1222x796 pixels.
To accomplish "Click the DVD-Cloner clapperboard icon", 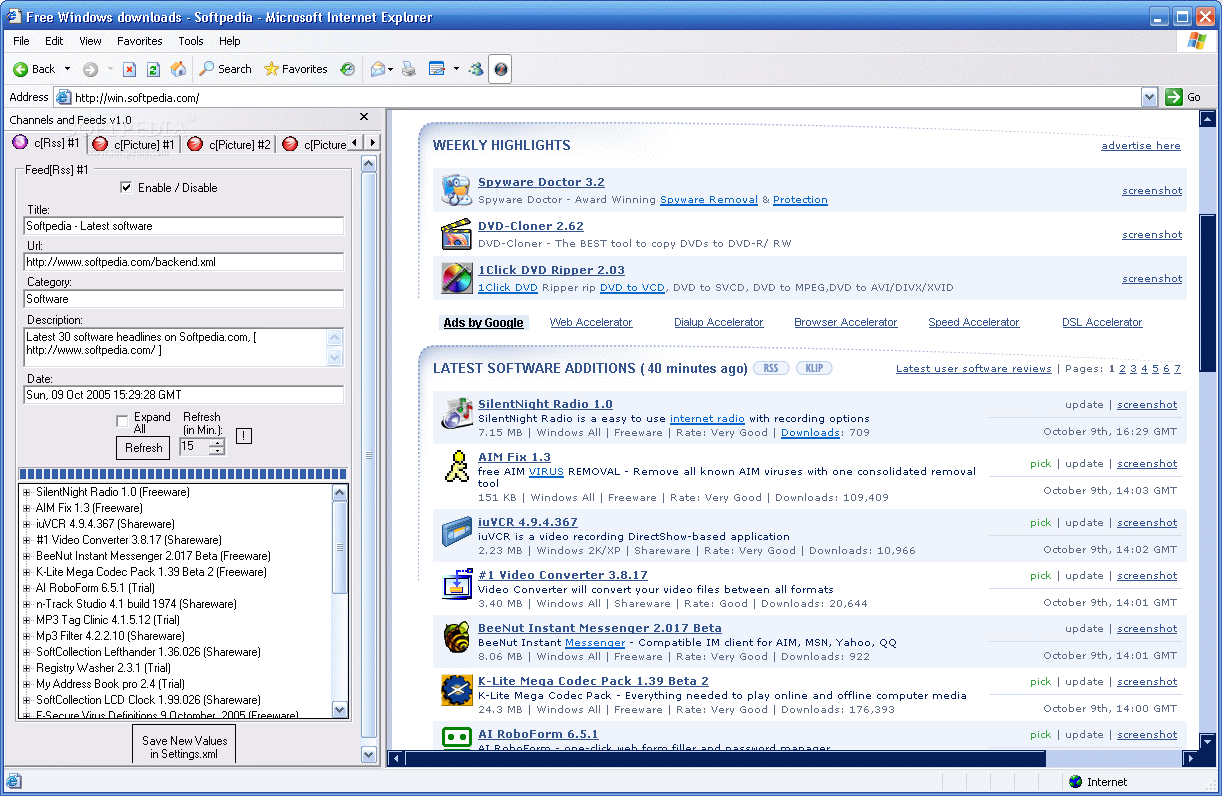I will (456, 234).
